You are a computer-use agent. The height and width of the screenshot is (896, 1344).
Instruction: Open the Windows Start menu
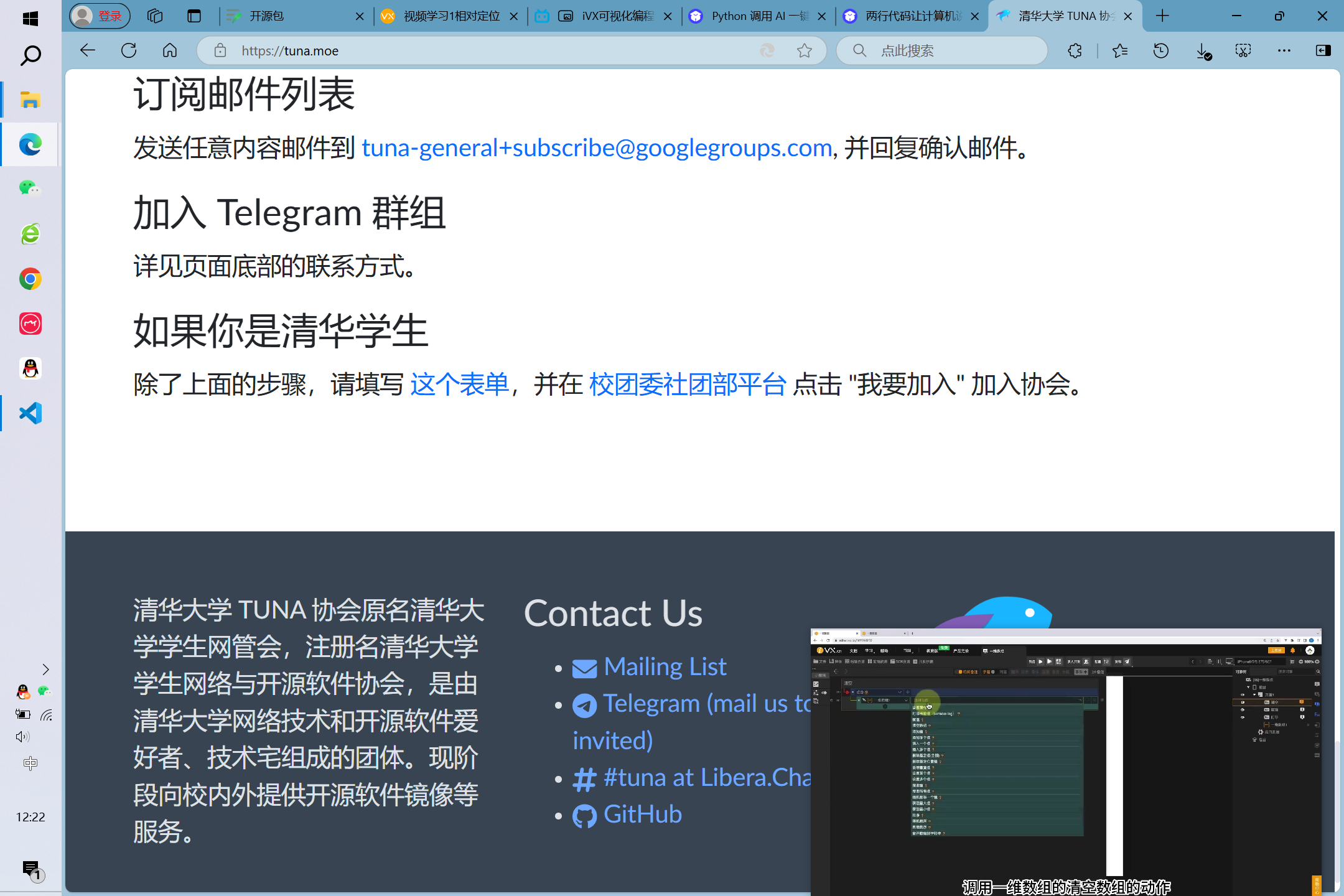(x=30, y=19)
